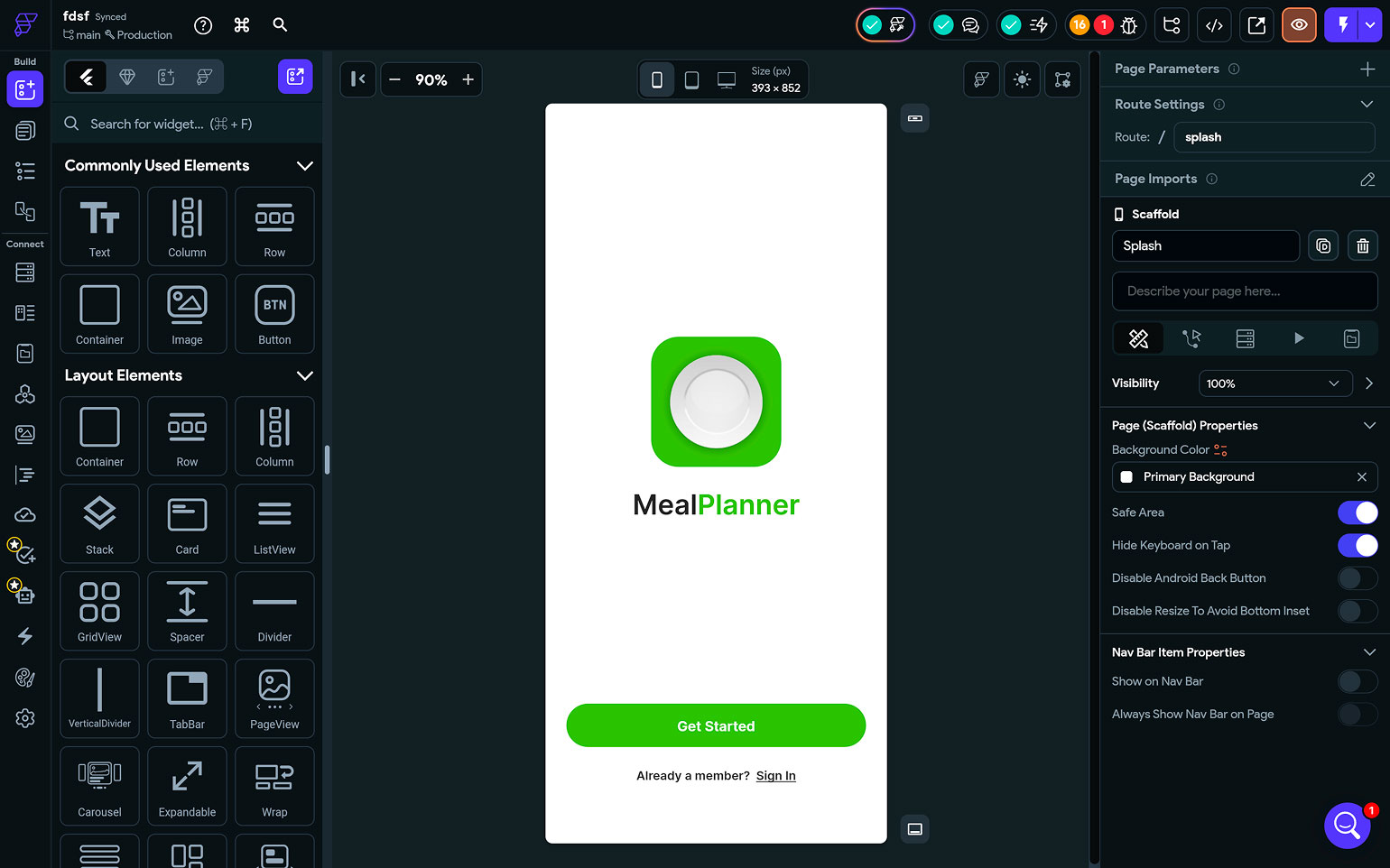The image size is (1390, 868).
Task: Collapse Commonly Used Elements section
Action: (305, 166)
